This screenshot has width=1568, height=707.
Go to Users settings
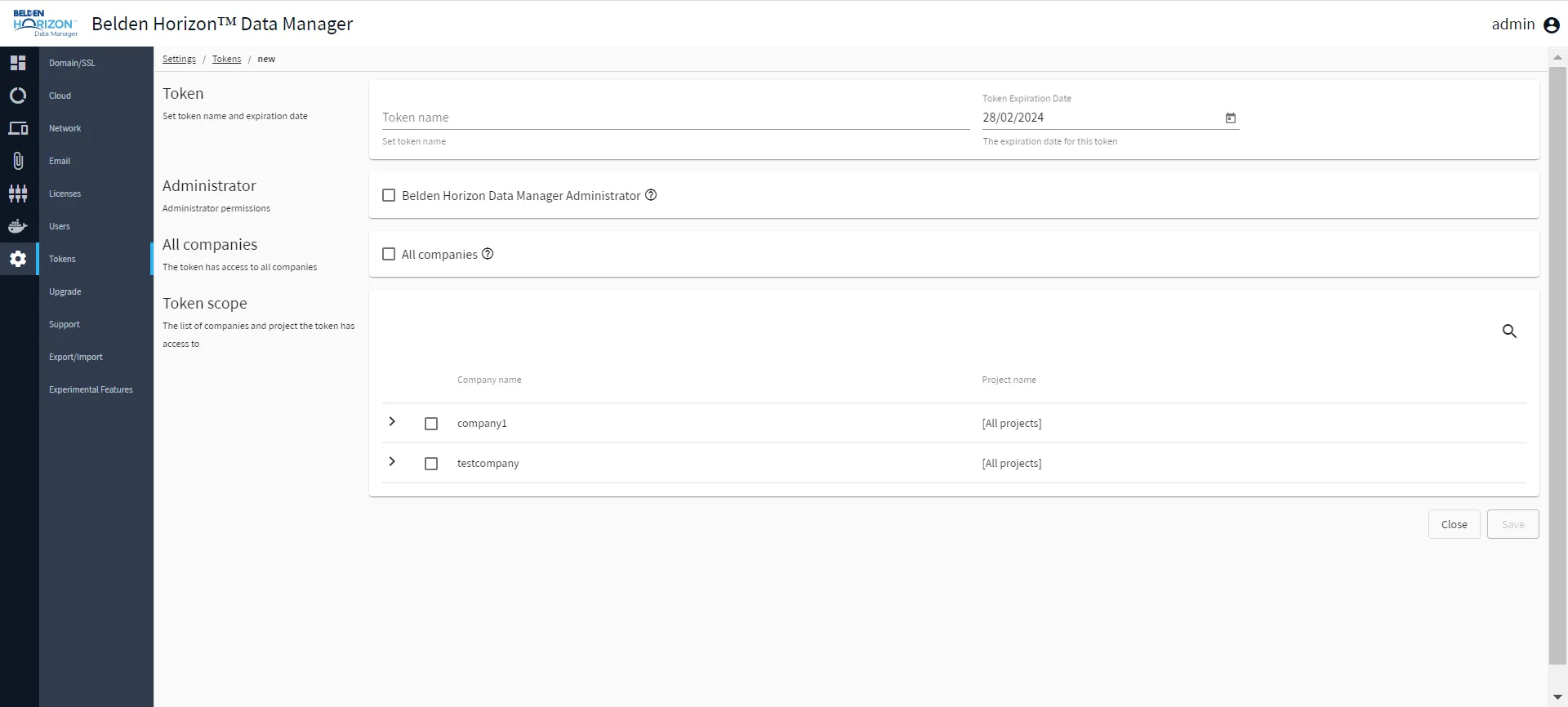click(x=96, y=226)
